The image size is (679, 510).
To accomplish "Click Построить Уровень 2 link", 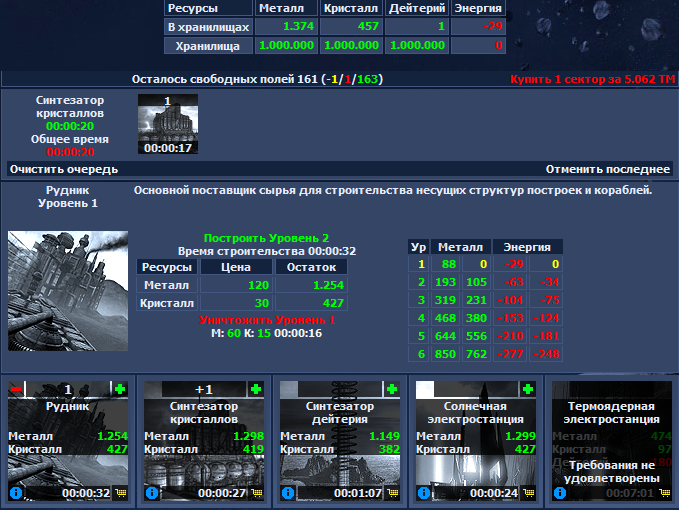I will 266,238.
